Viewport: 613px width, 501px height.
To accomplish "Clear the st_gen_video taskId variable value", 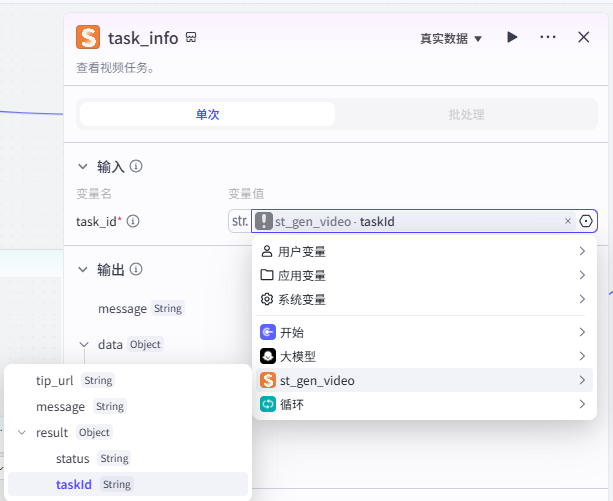I will click(x=568, y=221).
